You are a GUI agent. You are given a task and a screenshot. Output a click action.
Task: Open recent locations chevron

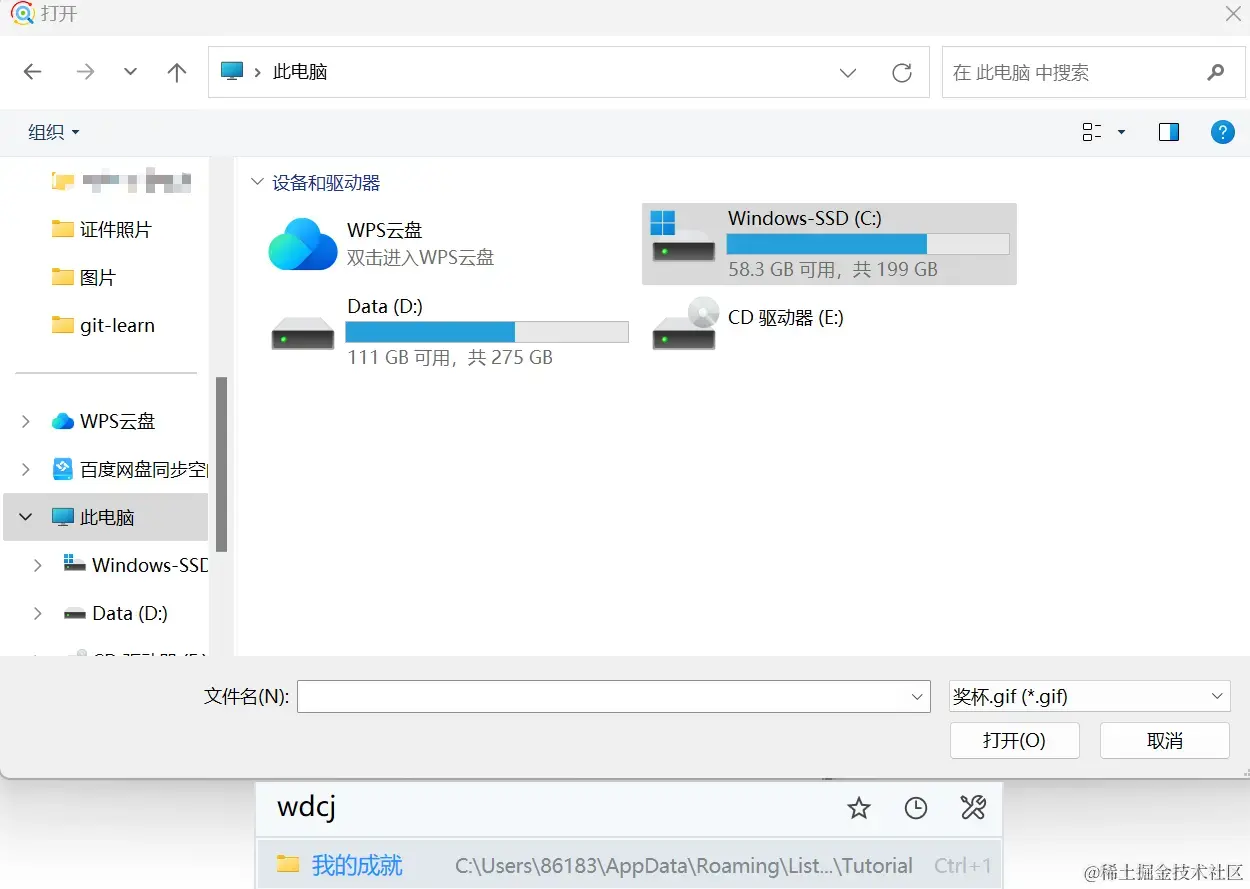coord(130,72)
